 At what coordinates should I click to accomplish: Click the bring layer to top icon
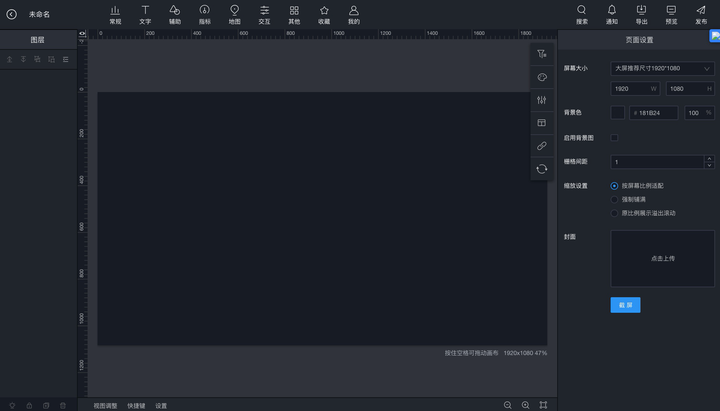[37, 59]
